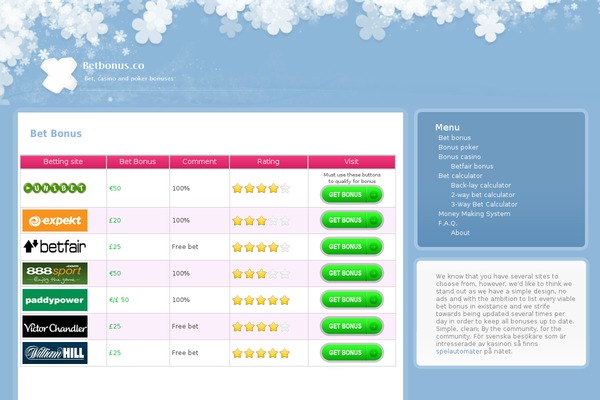Get the bonus for Betfair

[352, 247]
